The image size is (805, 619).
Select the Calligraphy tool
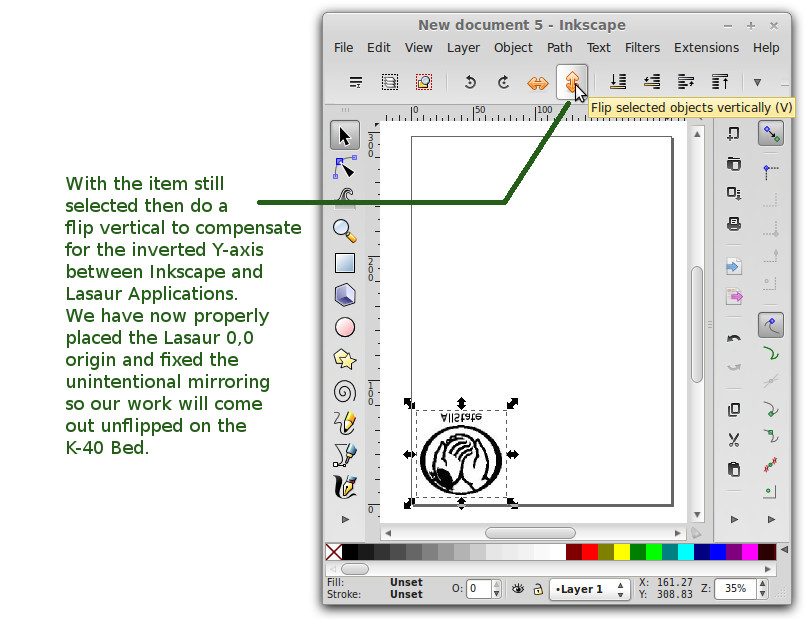click(x=344, y=487)
